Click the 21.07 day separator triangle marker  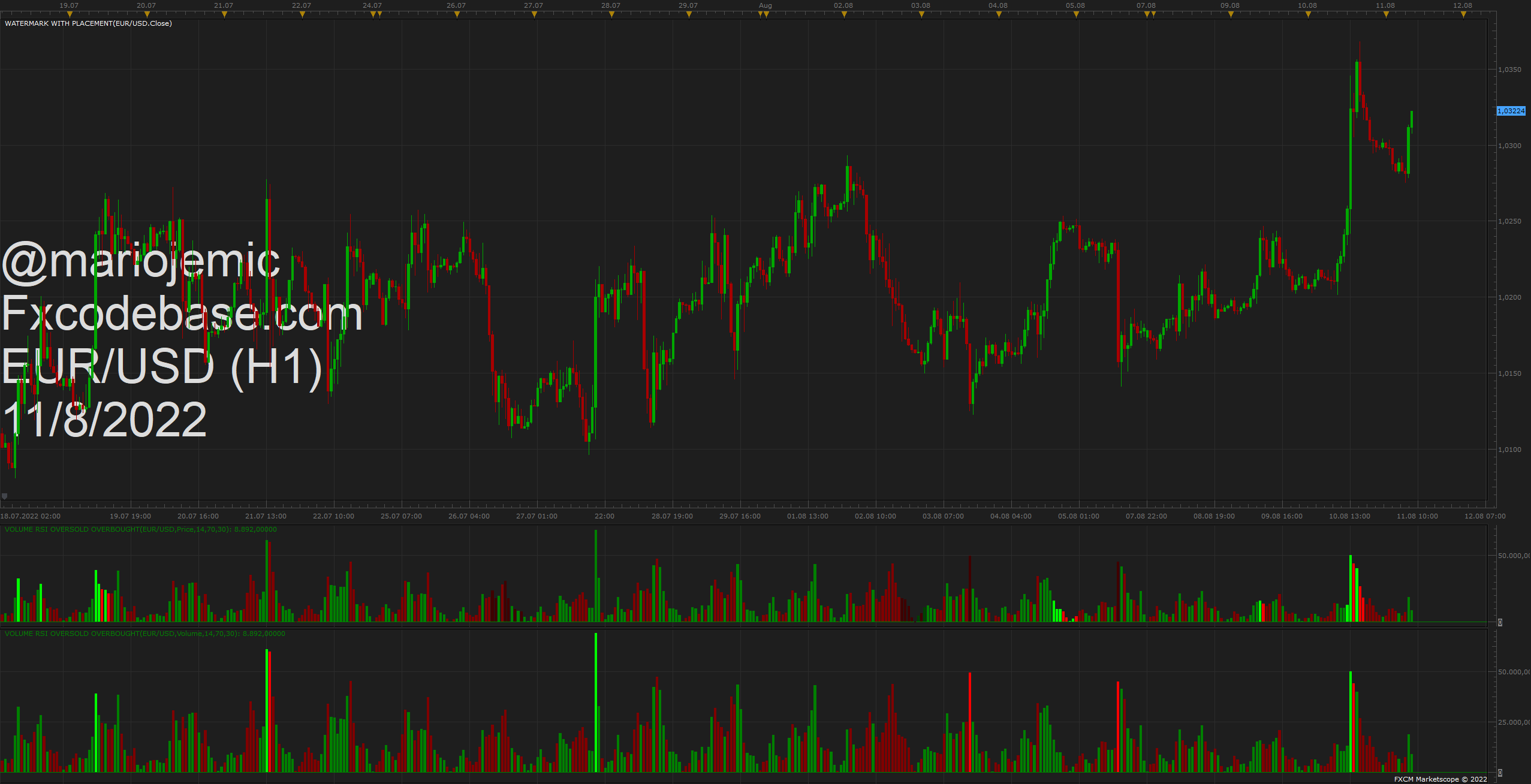tap(224, 14)
